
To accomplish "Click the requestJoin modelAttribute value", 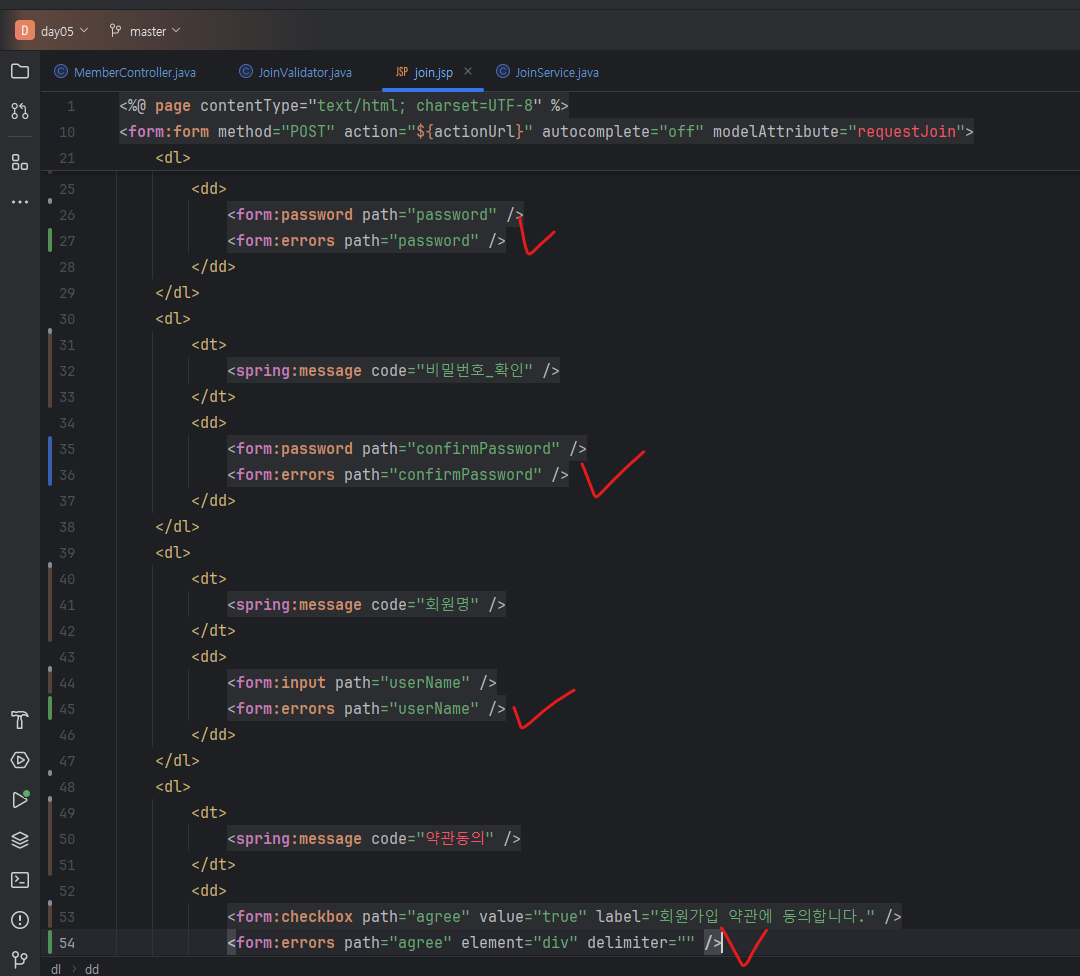I will [906, 132].
